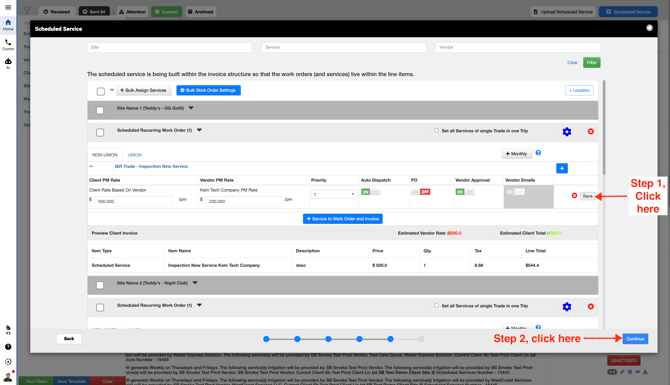670x385 pixels.
Task: Click the filter funnel icon in background
Action: click(x=27, y=11)
